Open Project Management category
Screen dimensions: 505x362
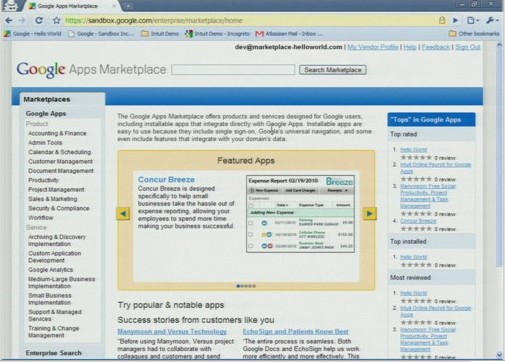(56, 189)
